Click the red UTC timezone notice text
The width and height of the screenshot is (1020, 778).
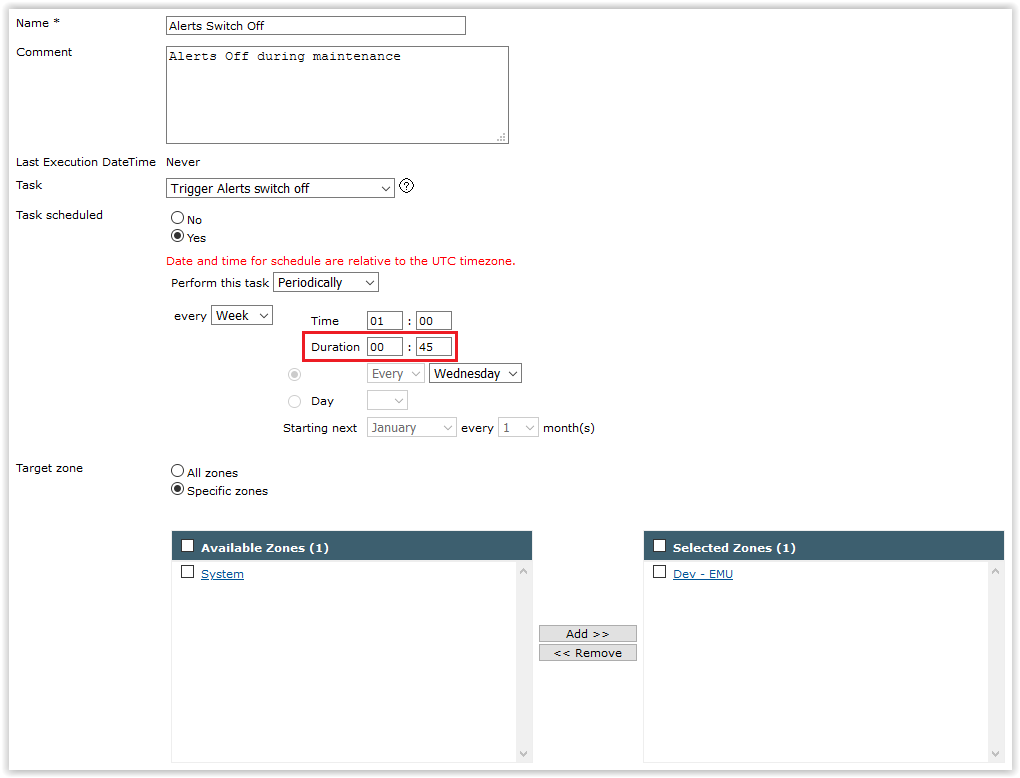tap(341, 261)
